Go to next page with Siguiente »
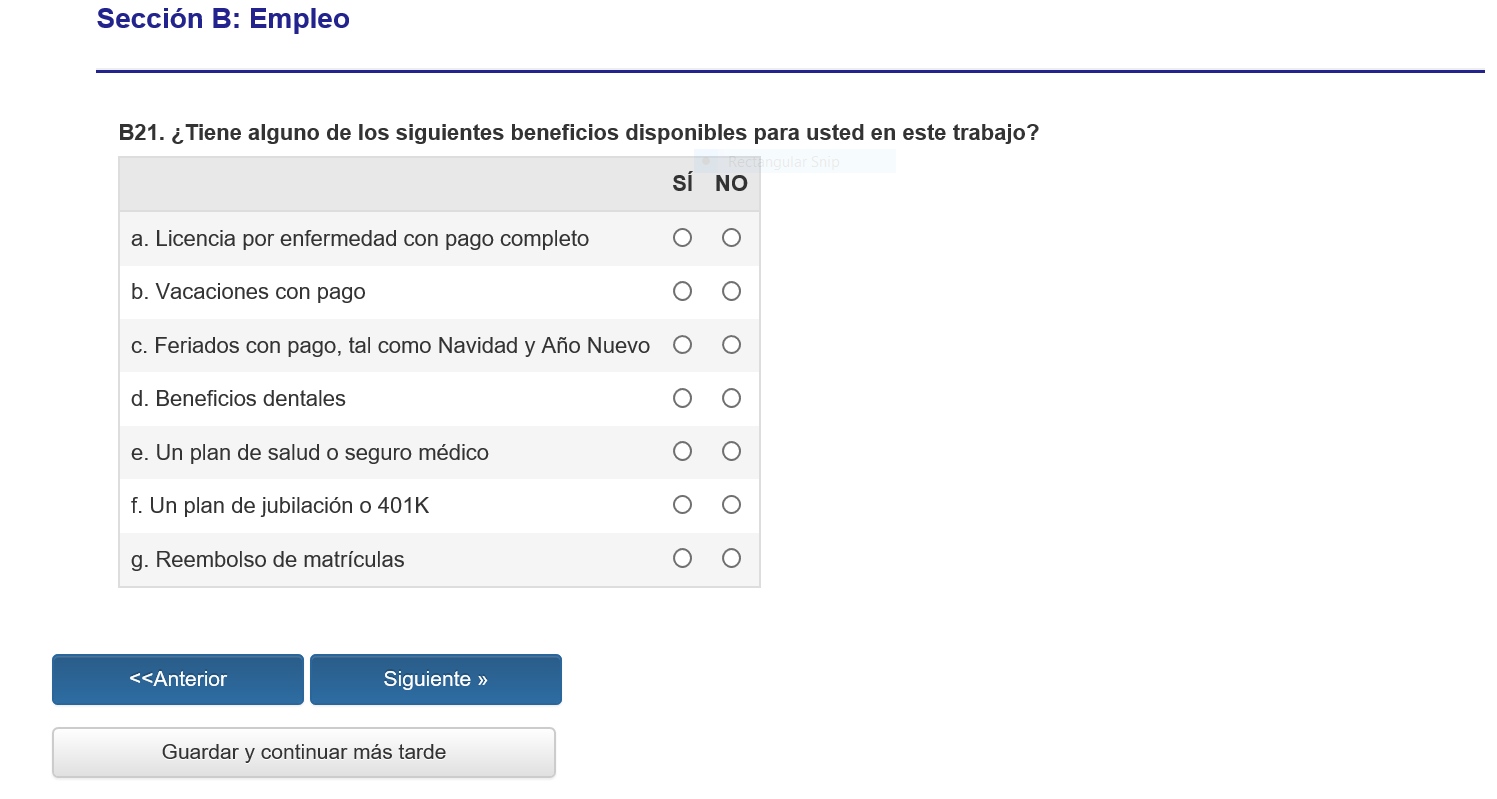The width and height of the screenshot is (1497, 799). (x=436, y=680)
